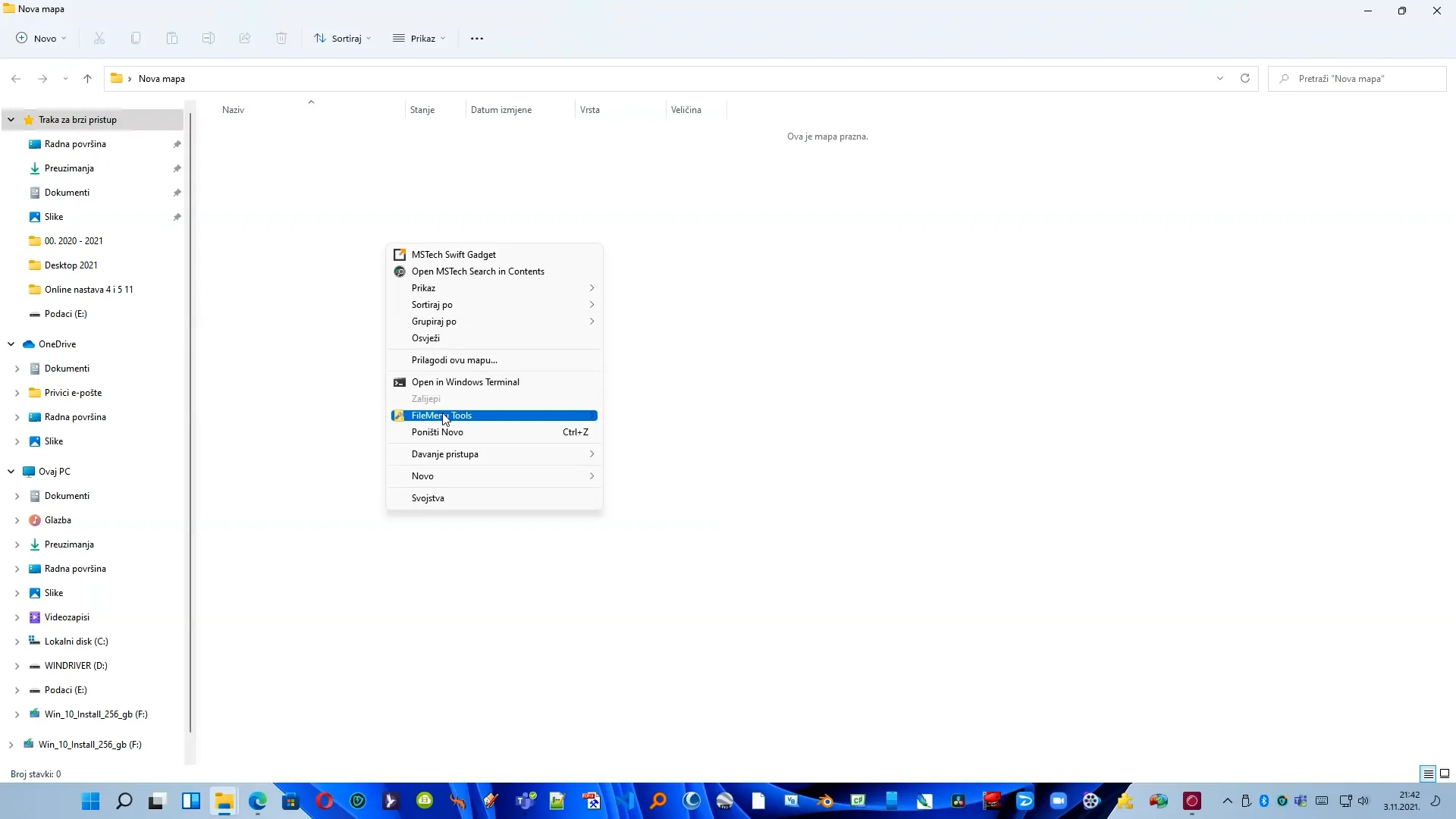Sort by the Datum izmjene column header

pyautogui.click(x=500, y=110)
